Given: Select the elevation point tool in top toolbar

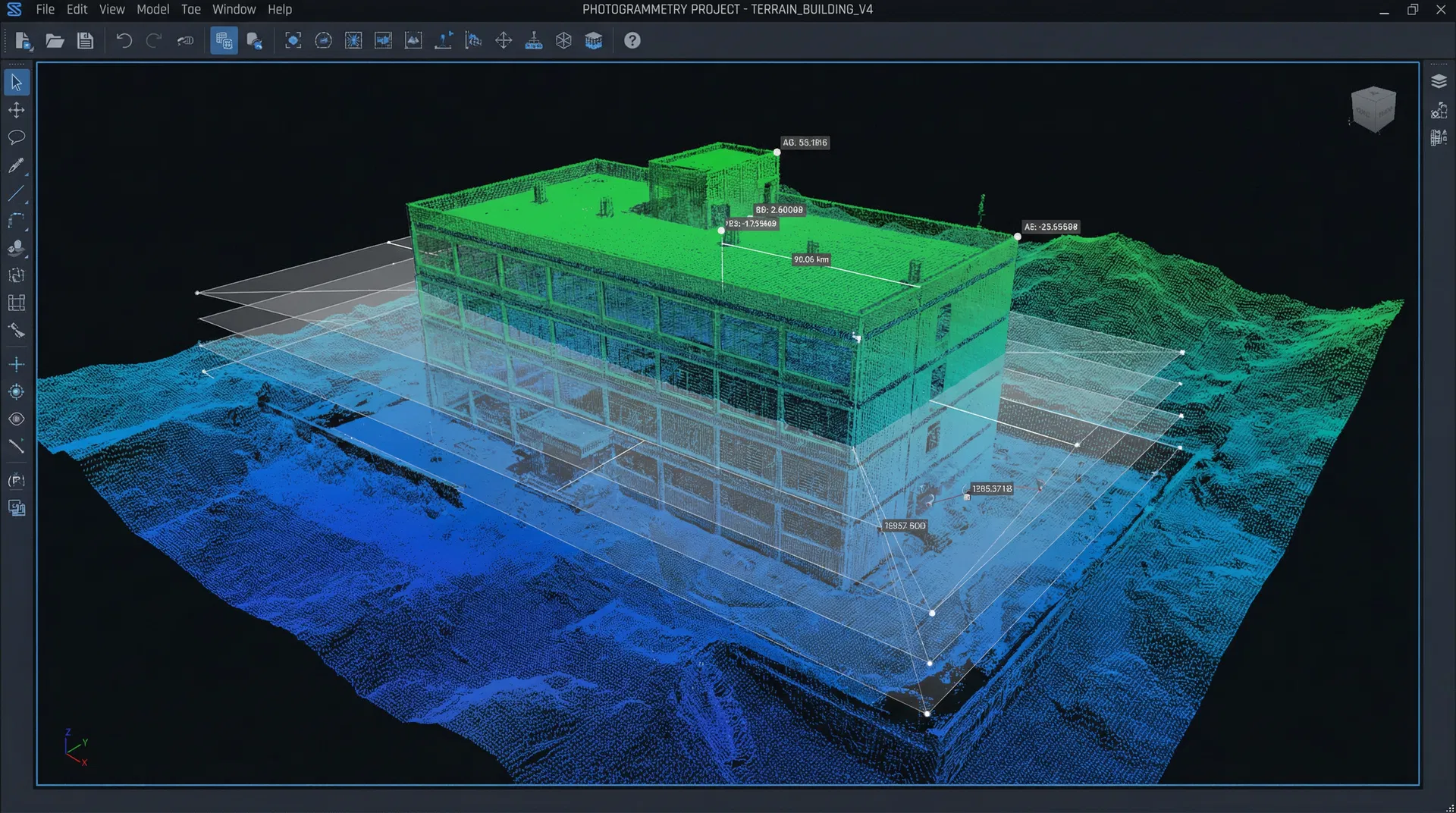Looking at the screenshot, I should 444,40.
